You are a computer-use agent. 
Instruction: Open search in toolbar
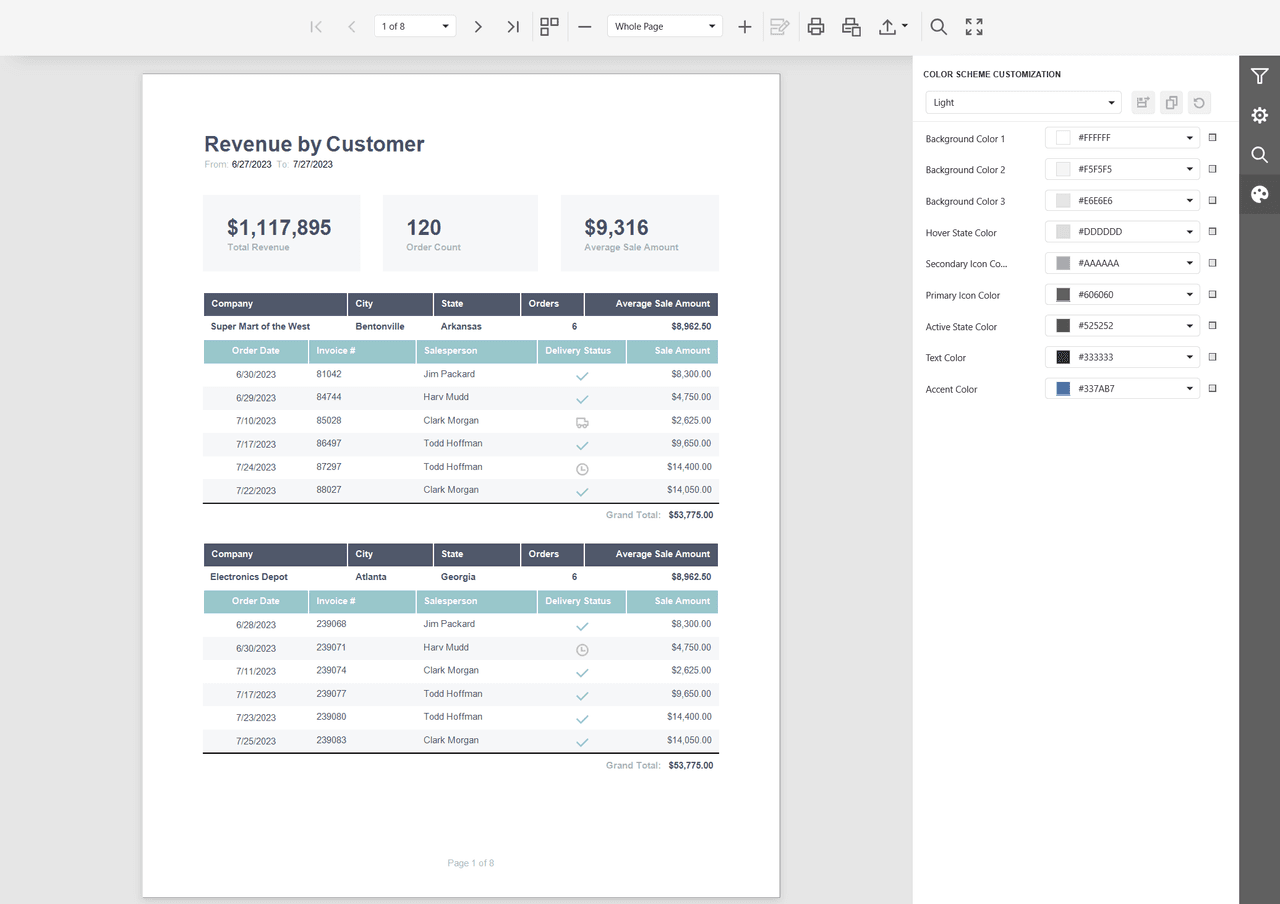pyautogui.click(x=938, y=27)
